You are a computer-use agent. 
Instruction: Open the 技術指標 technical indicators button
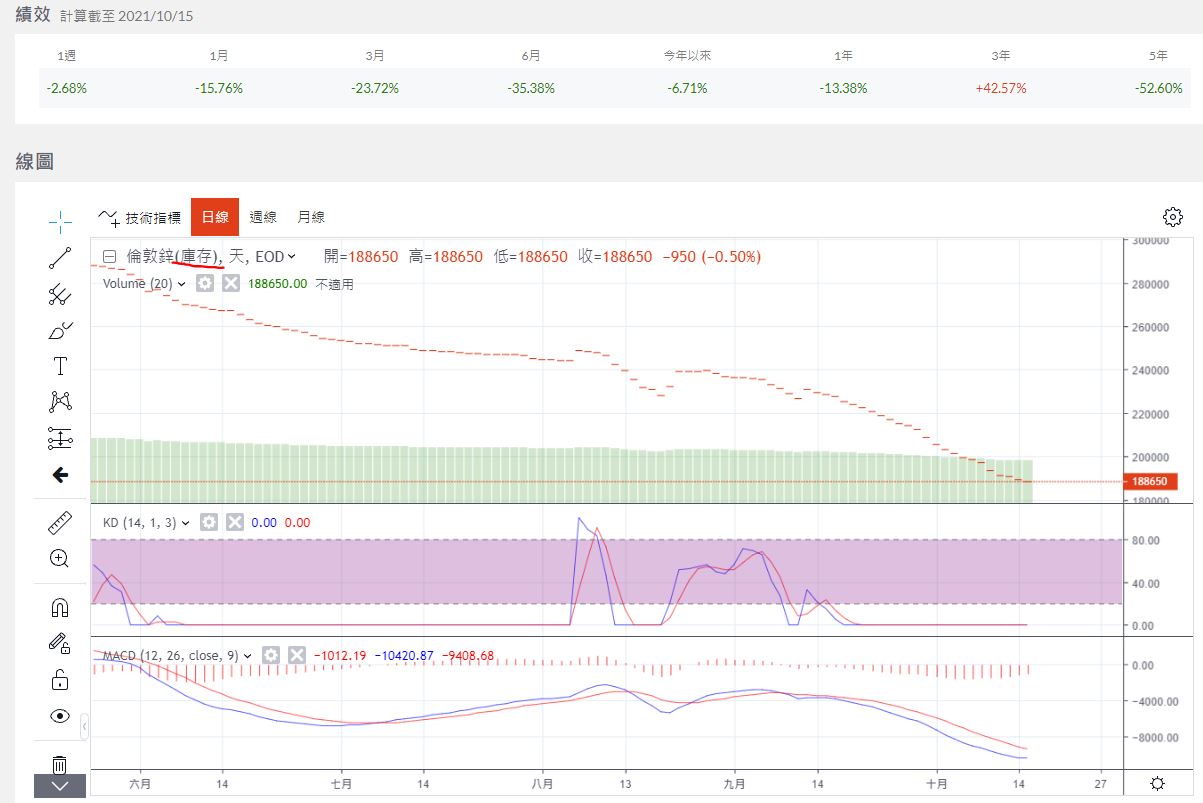point(140,217)
